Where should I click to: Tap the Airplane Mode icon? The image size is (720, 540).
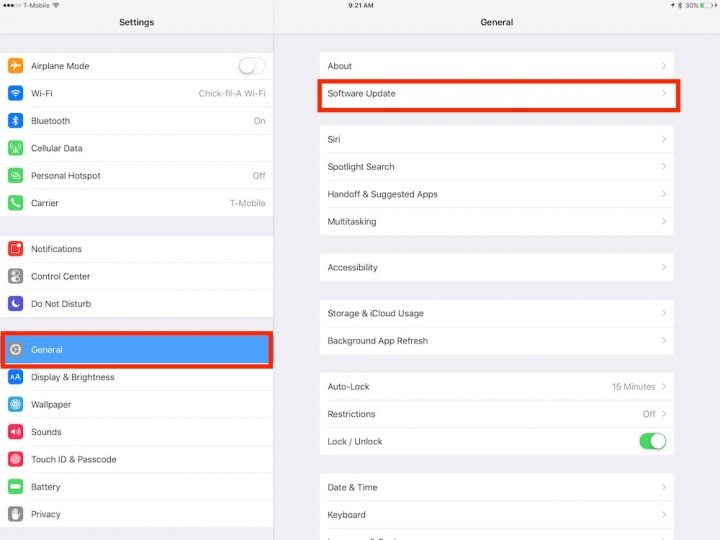[x=15, y=66]
